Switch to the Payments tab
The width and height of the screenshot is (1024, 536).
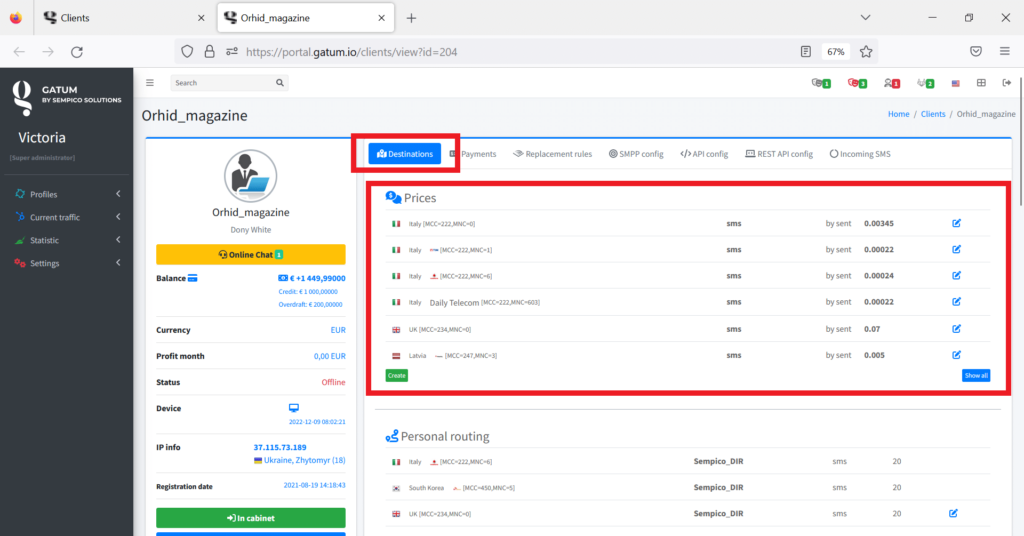click(x=473, y=154)
